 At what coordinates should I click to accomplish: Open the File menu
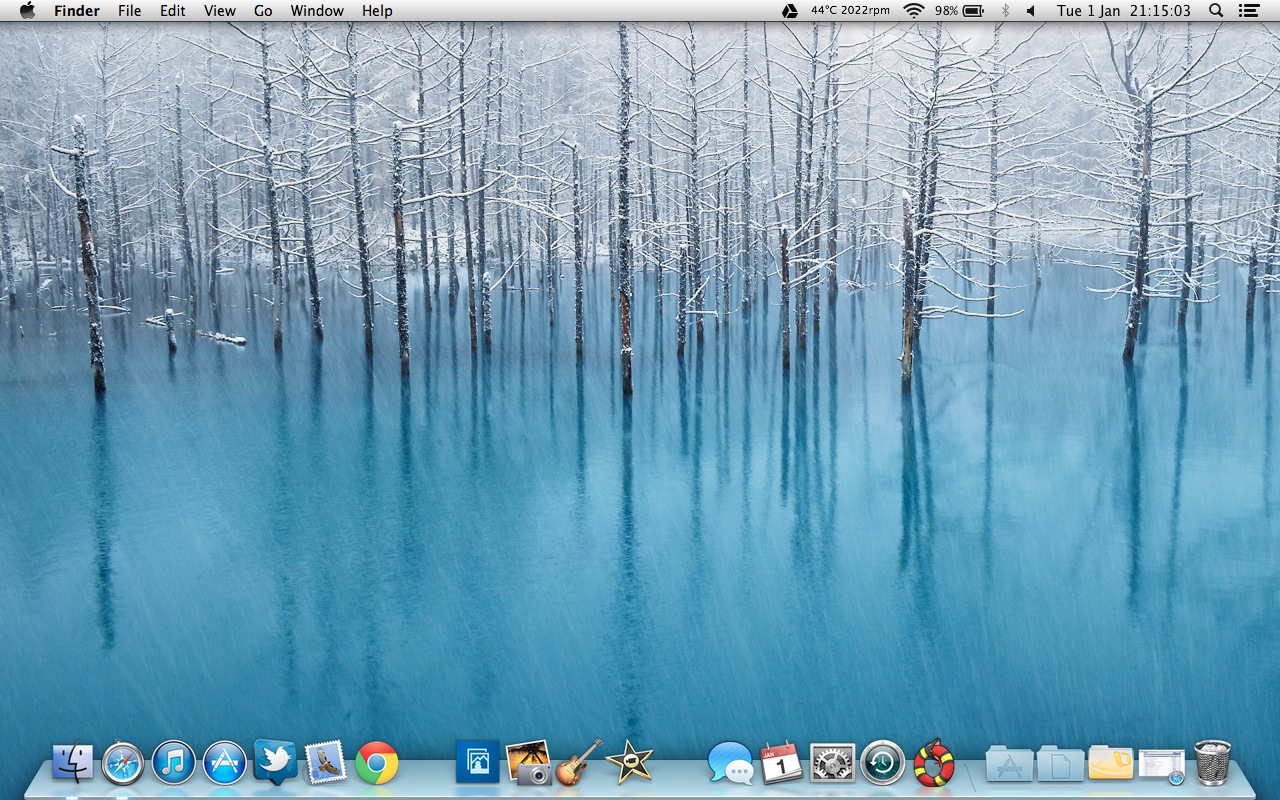point(129,11)
